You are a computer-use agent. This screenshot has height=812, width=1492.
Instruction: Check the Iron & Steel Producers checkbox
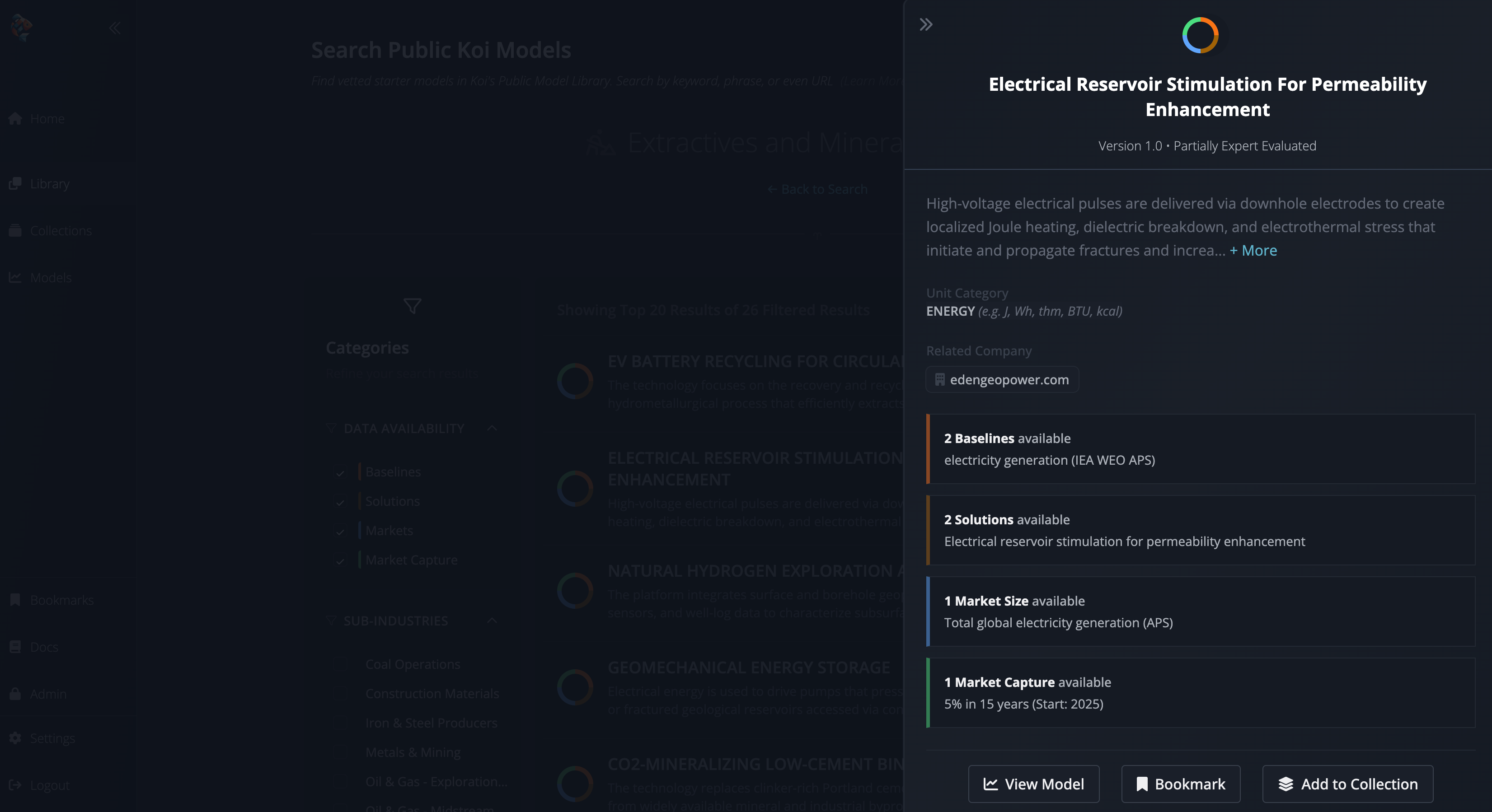pyautogui.click(x=340, y=723)
